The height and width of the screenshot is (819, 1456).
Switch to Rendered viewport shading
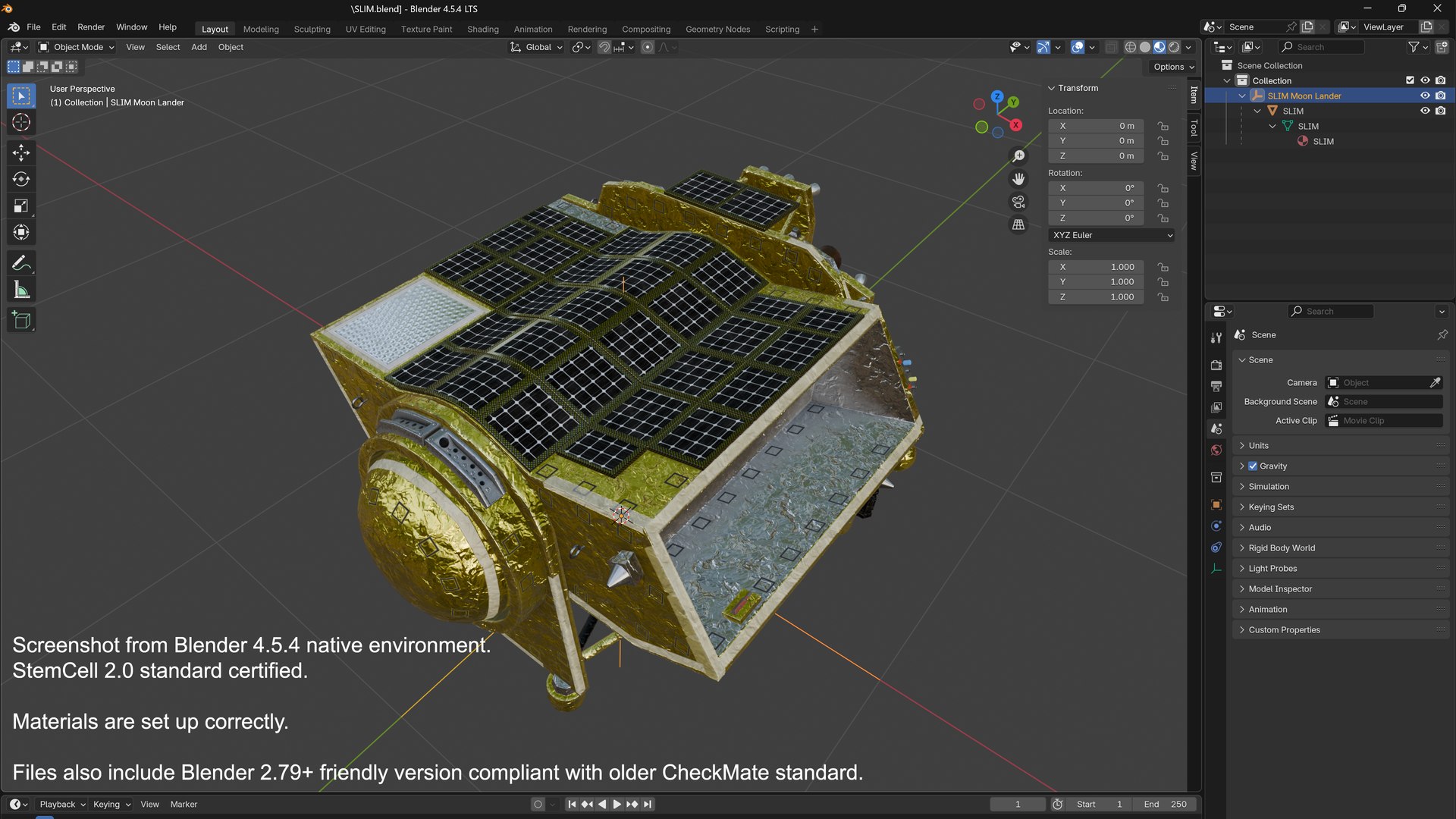1174,47
